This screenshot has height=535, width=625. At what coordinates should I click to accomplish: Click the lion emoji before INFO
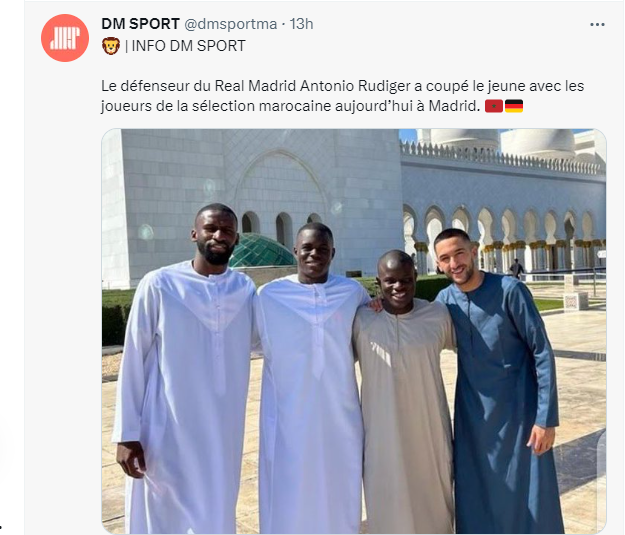click(x=111, y=46)
